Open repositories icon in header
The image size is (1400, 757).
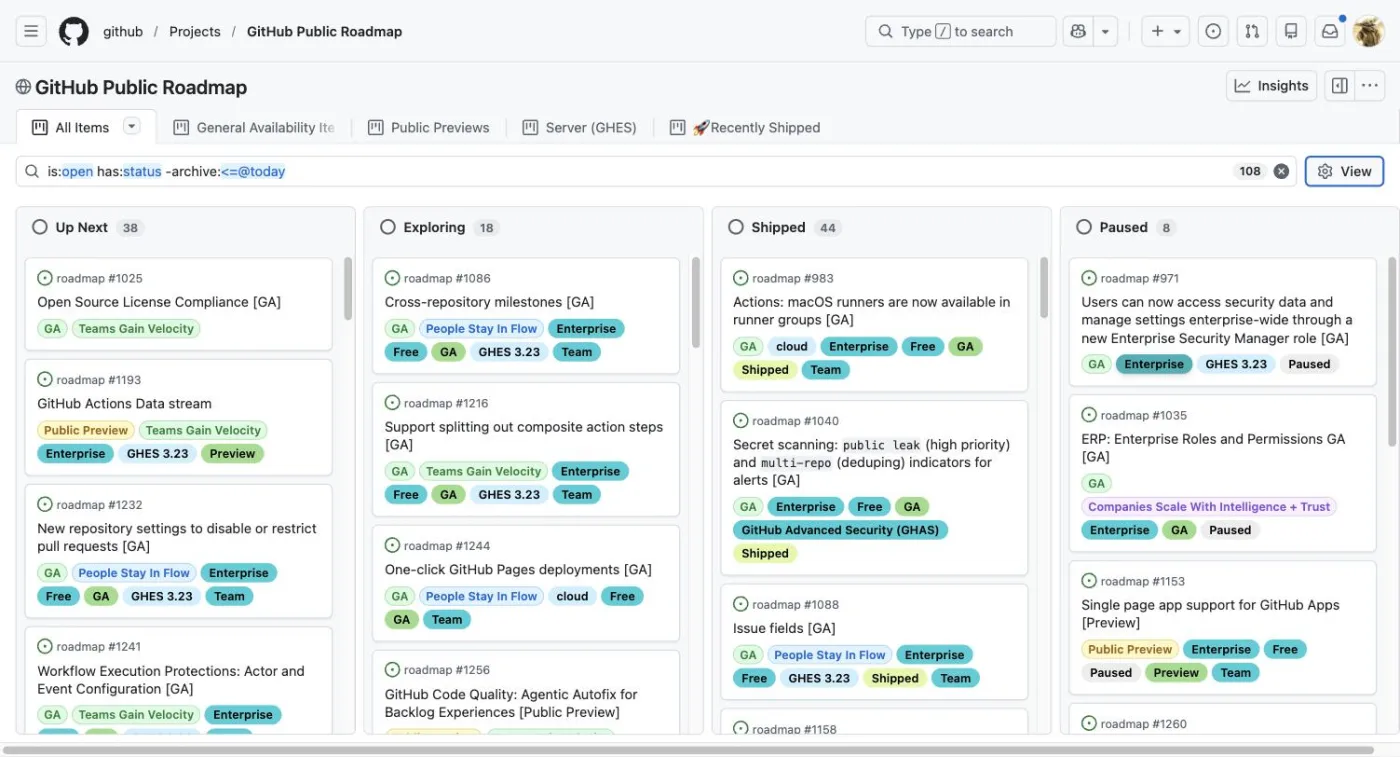click(1291, 31)
